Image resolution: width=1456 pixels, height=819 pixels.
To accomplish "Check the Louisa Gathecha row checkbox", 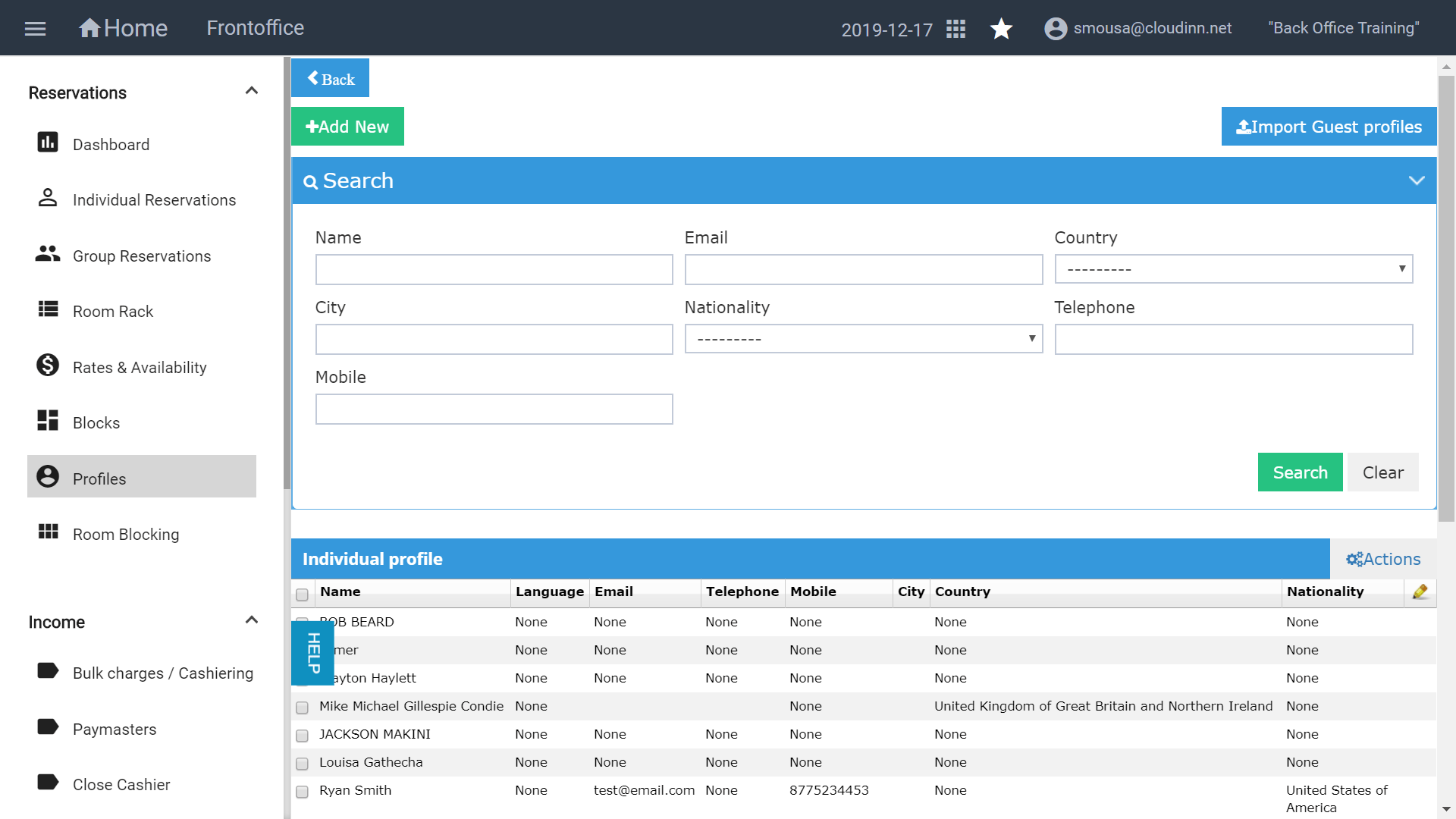I will 302,764.
